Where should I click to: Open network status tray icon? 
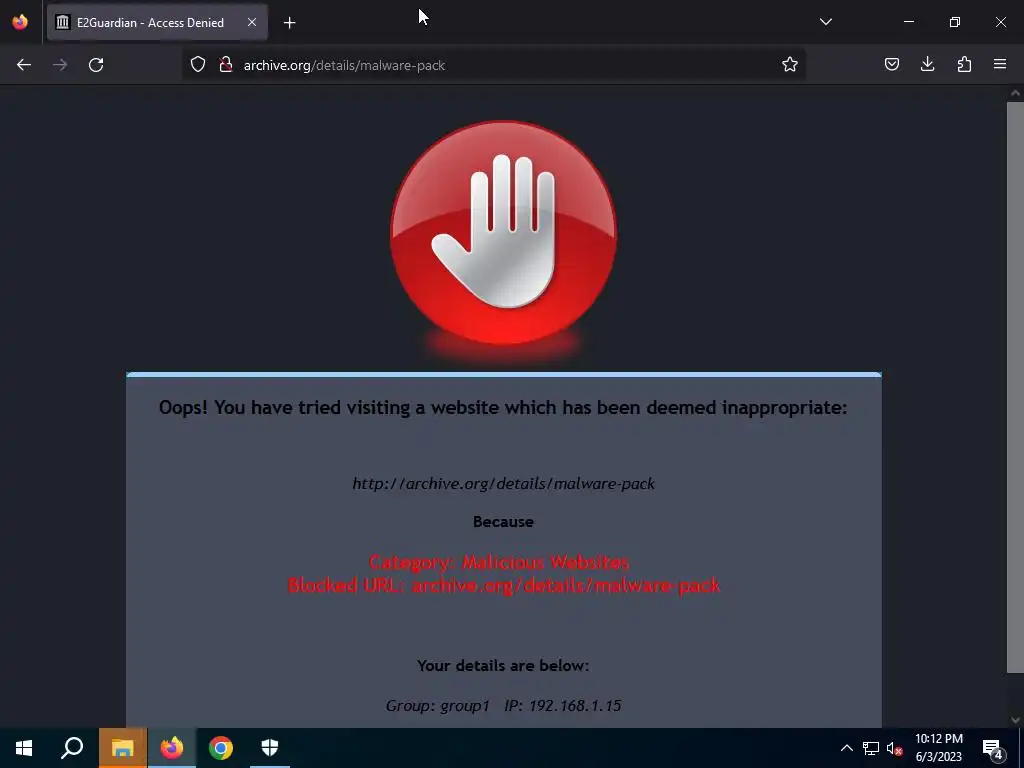(x=871, y=748)
